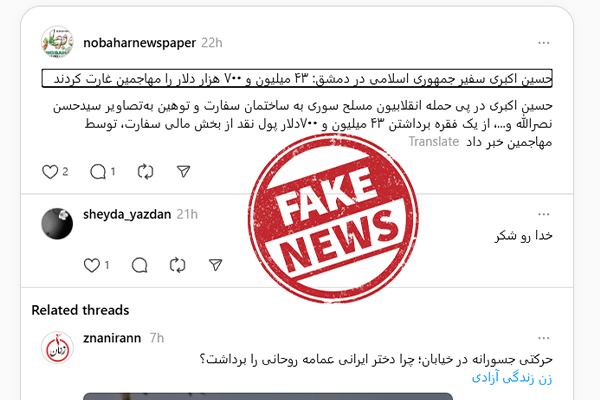This screenshot has height=400, width=600.
Task: Reply to sheyda_yazdan's comment
Action: [x=140, y=265]
